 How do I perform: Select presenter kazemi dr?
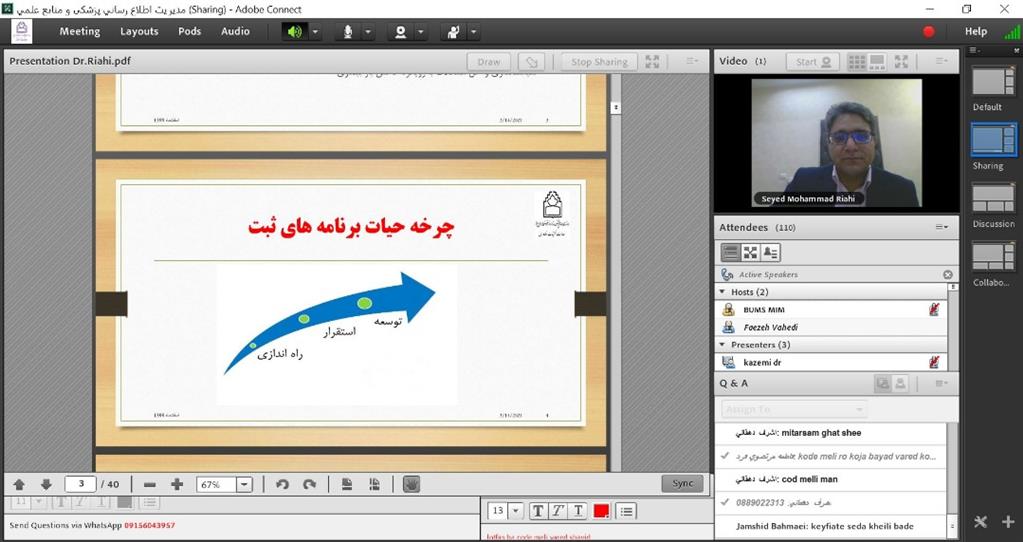pos(832,362)
